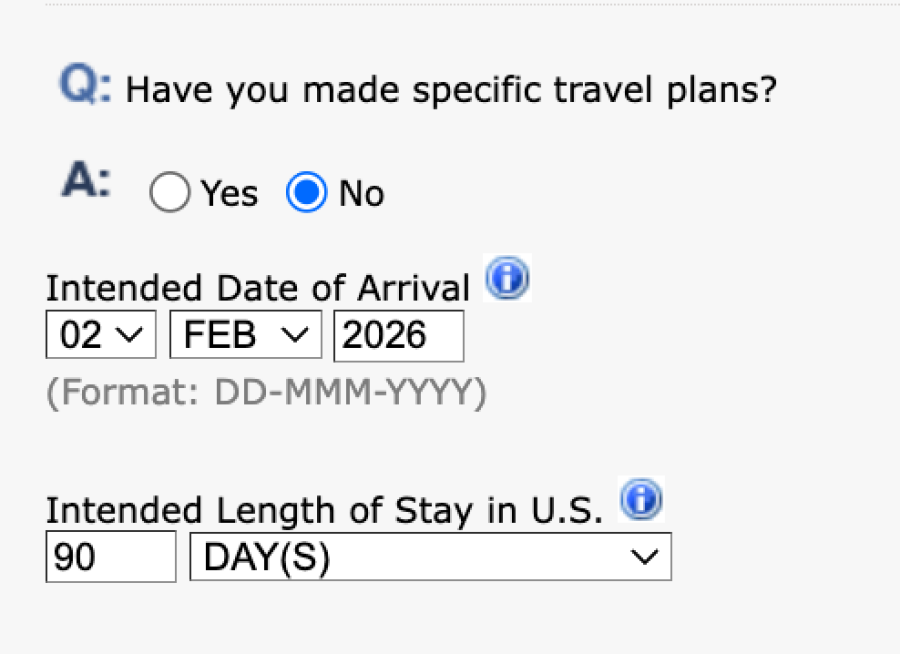This screenshot has width=900, height=654.
Task: Select the Yes radio button
Action: pos(170,193)
